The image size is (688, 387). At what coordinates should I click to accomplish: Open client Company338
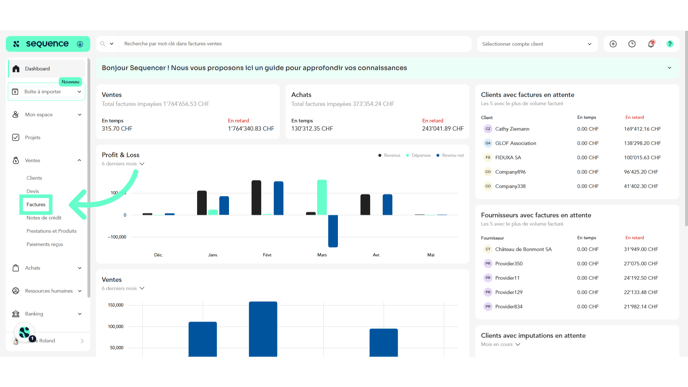(x=510, y=186)
